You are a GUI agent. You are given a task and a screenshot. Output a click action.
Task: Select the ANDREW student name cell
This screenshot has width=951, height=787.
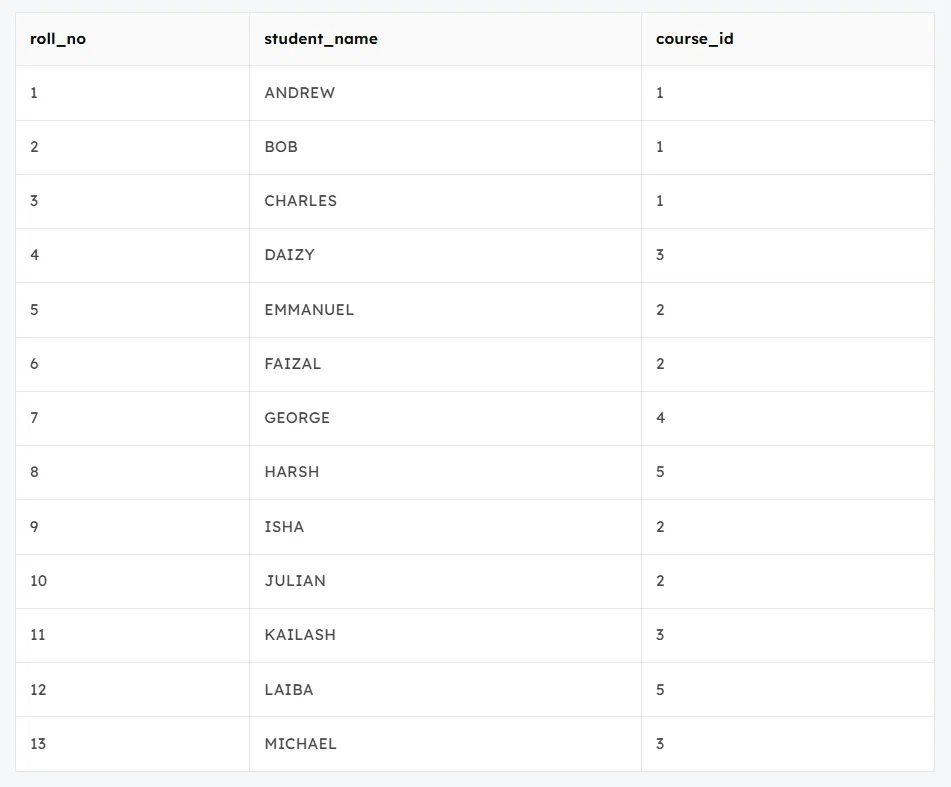(300, 93)
